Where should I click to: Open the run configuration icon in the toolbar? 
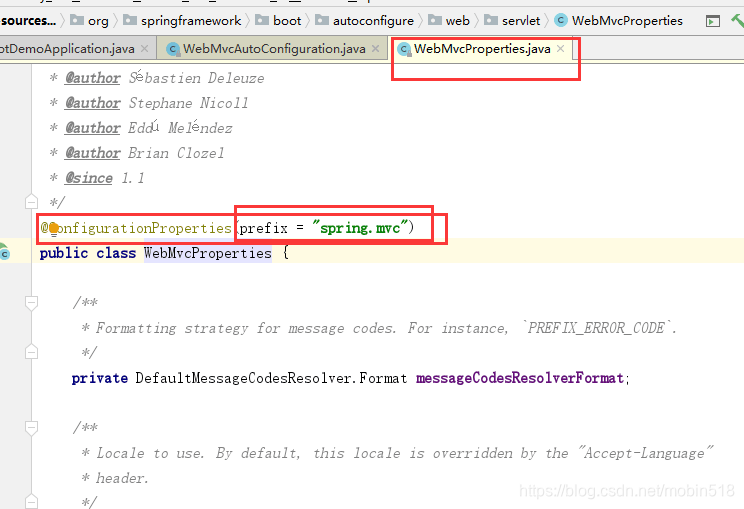[713, 21]
